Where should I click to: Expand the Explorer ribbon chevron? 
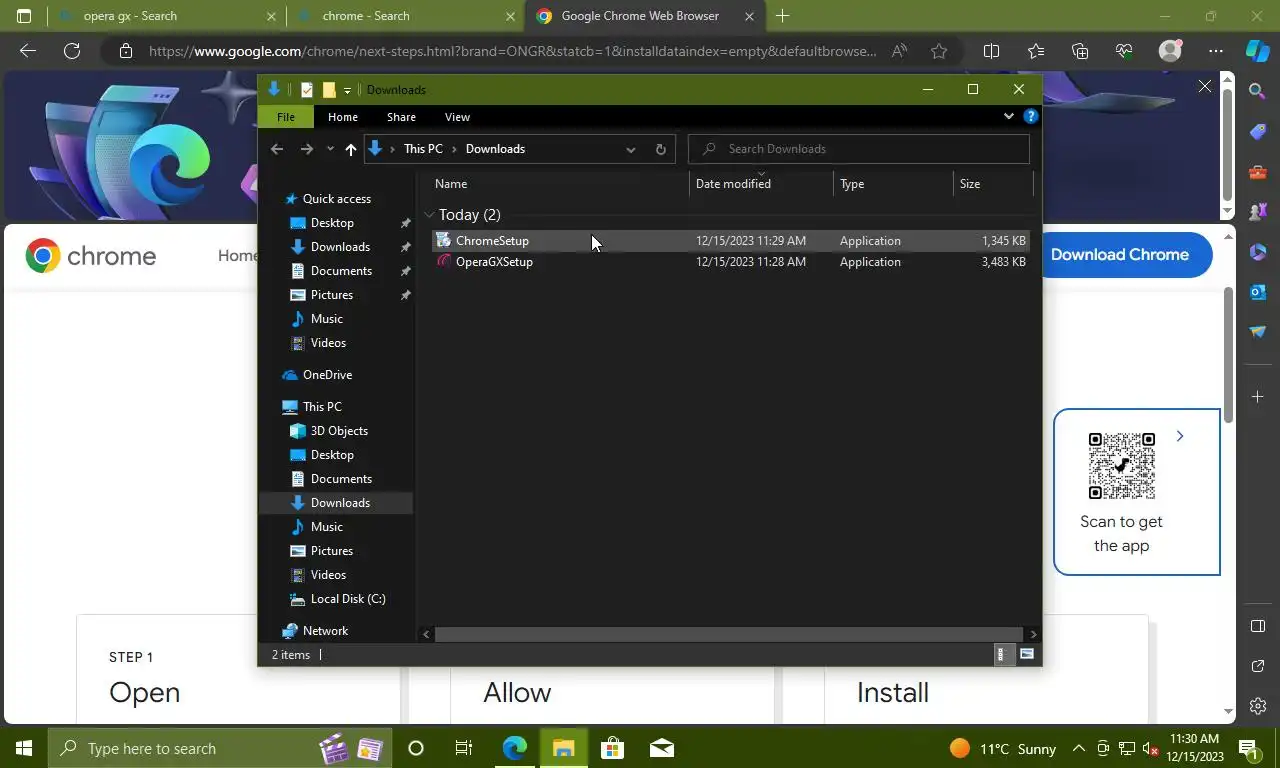tap(1008, 117)
